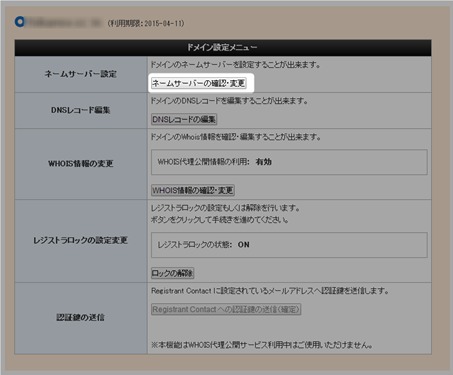Open DNSレコードの編集 button
The height and width of the screenshot is (375, 453).
coord(184,119)
